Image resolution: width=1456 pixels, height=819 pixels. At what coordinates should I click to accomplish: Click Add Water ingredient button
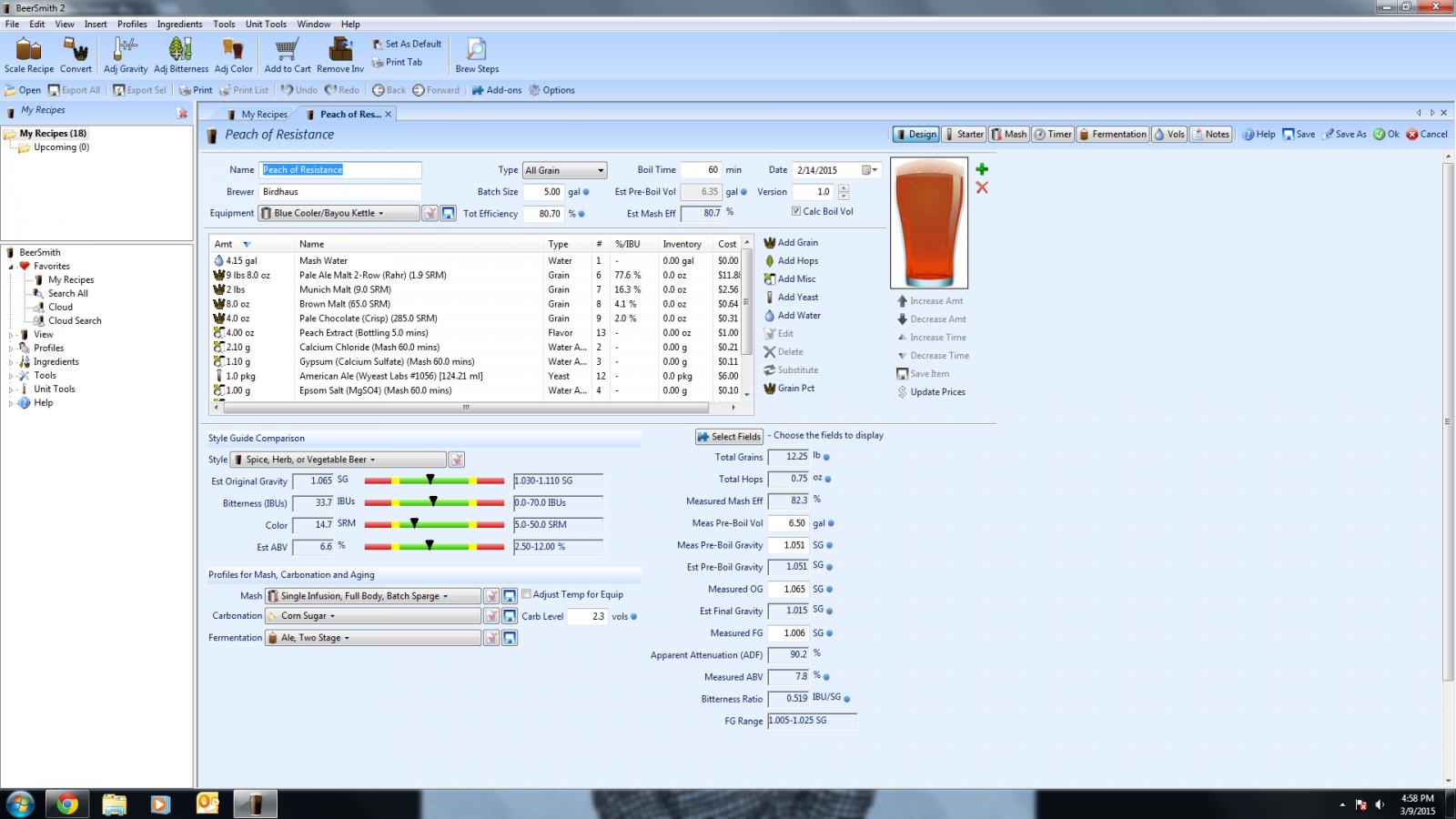point(792,316)
